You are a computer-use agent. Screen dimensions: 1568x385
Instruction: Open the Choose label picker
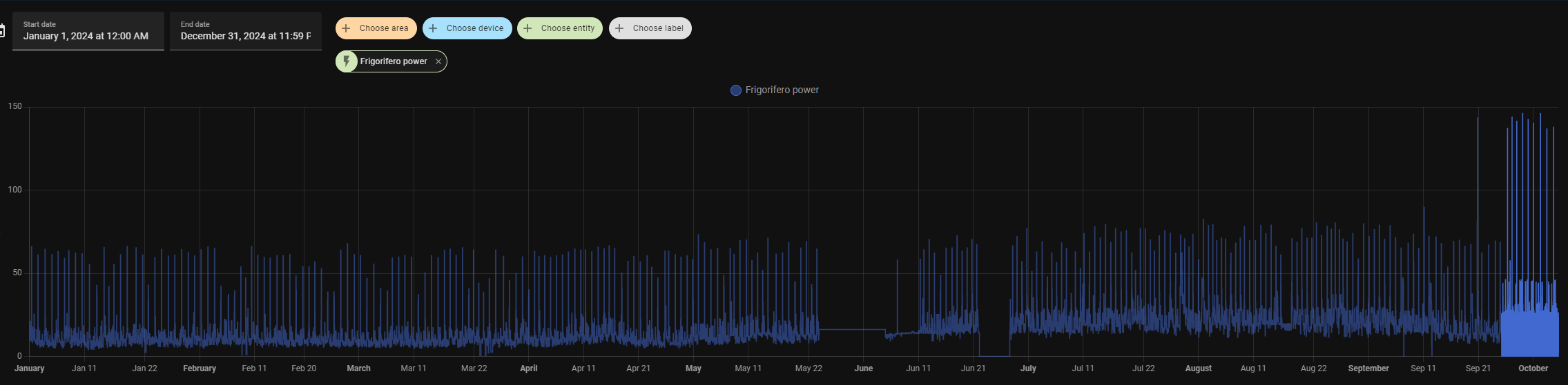(657, 28)
